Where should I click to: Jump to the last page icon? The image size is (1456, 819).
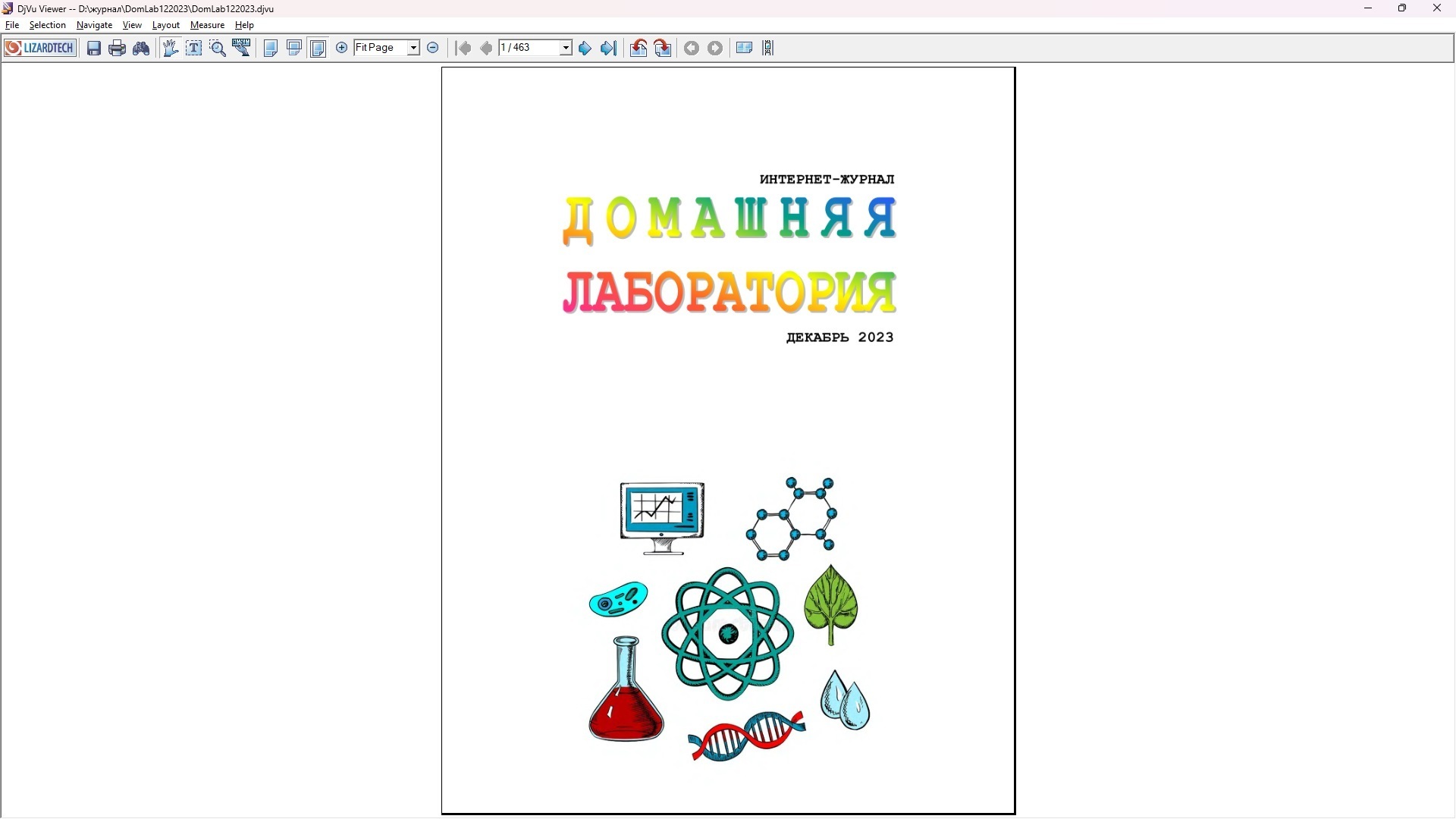pos(608,49)
